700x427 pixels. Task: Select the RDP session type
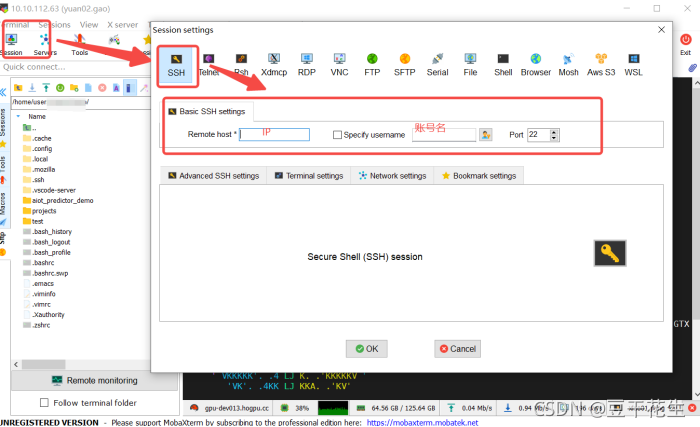point(307,65)
